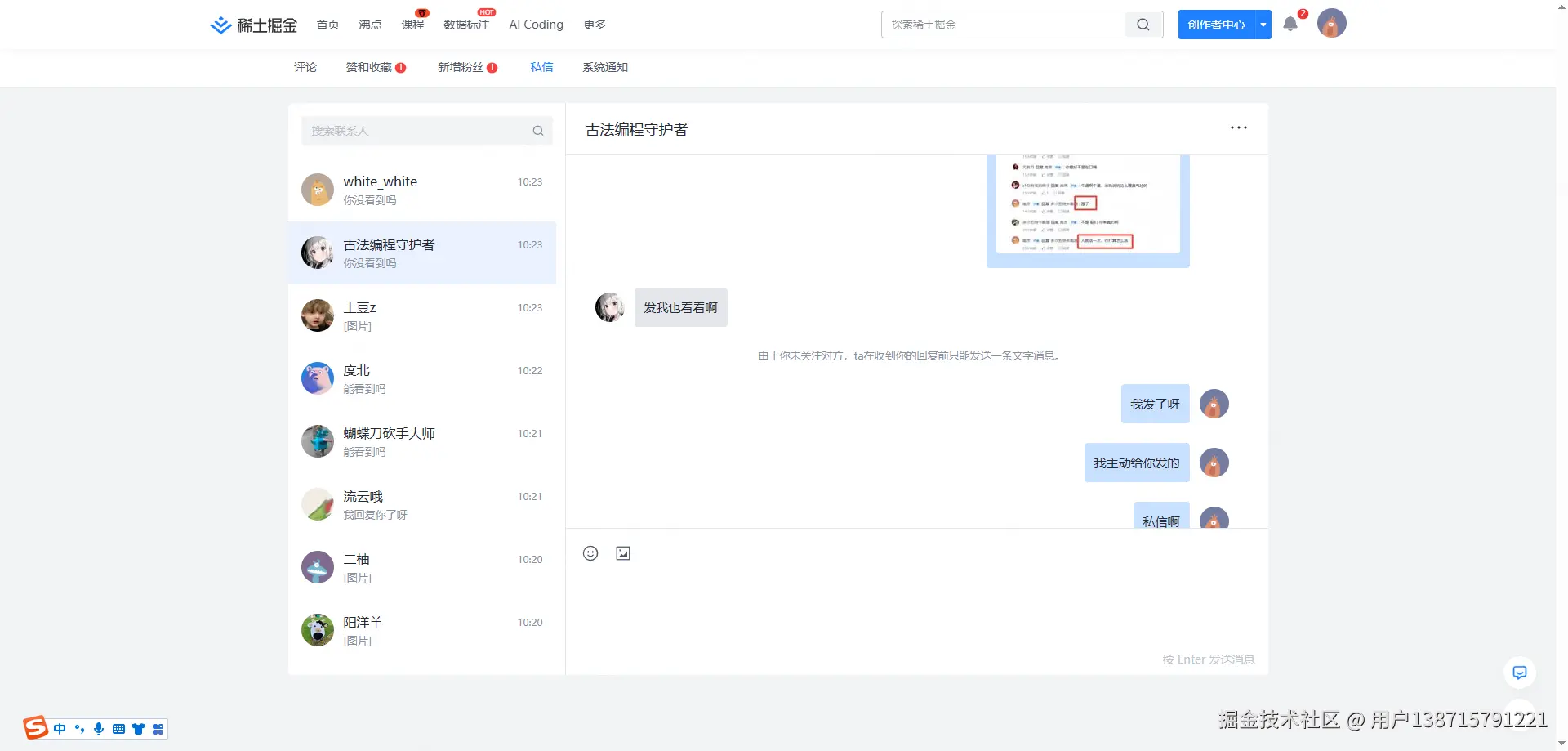Click the 创作者中心 button
The width and height of the screenshot is (1568, 751).
(1216, 25)
